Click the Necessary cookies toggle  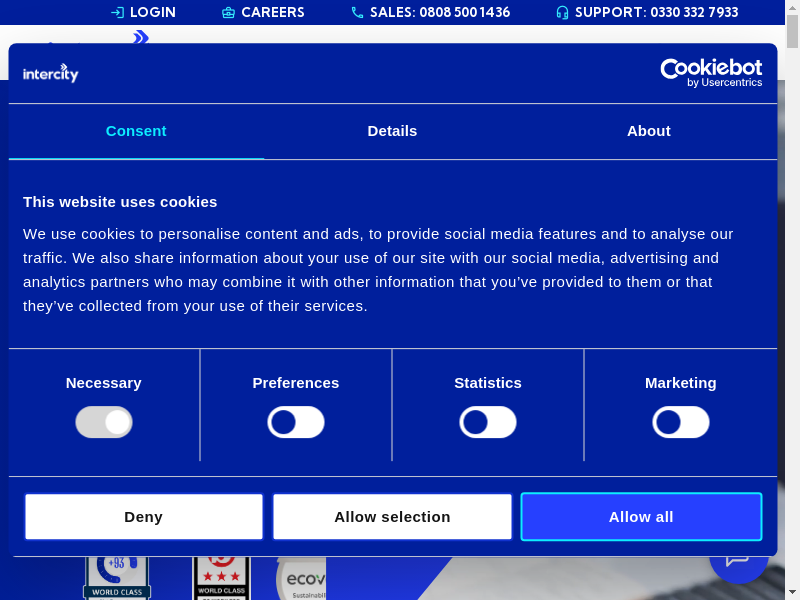[104, 422]
